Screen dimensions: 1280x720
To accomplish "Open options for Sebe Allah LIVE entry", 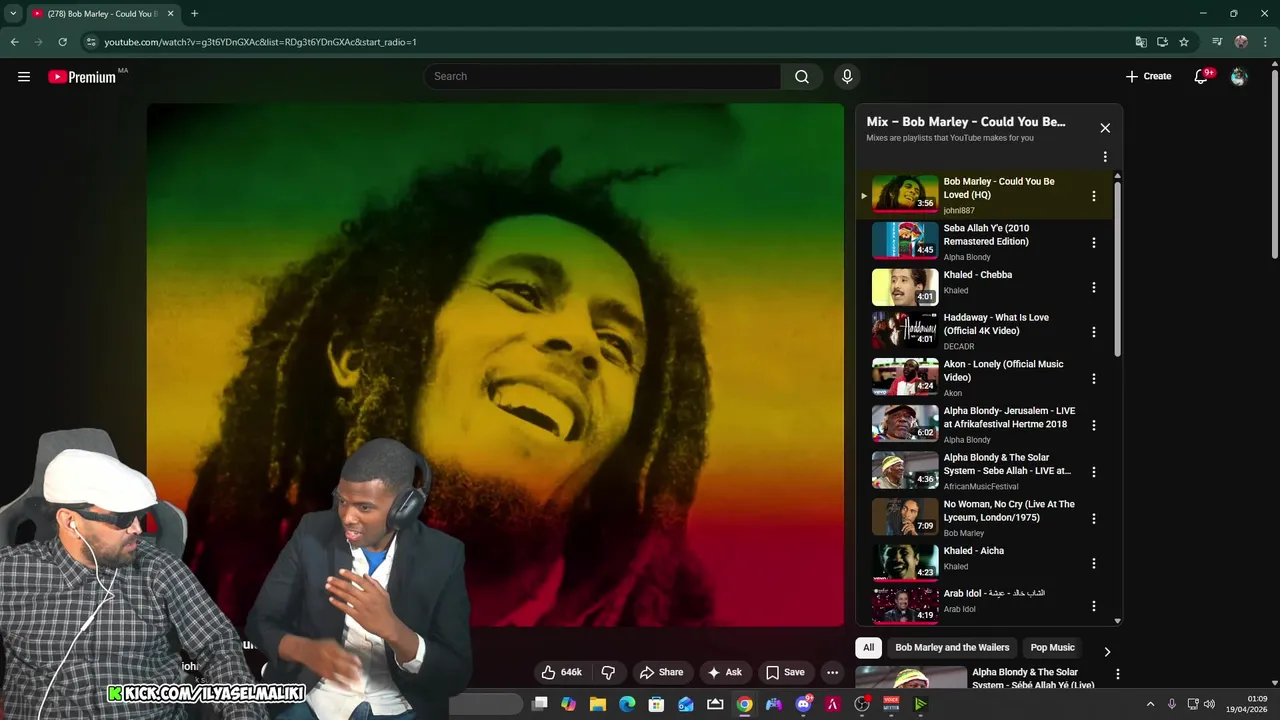I will [1094, 471].
